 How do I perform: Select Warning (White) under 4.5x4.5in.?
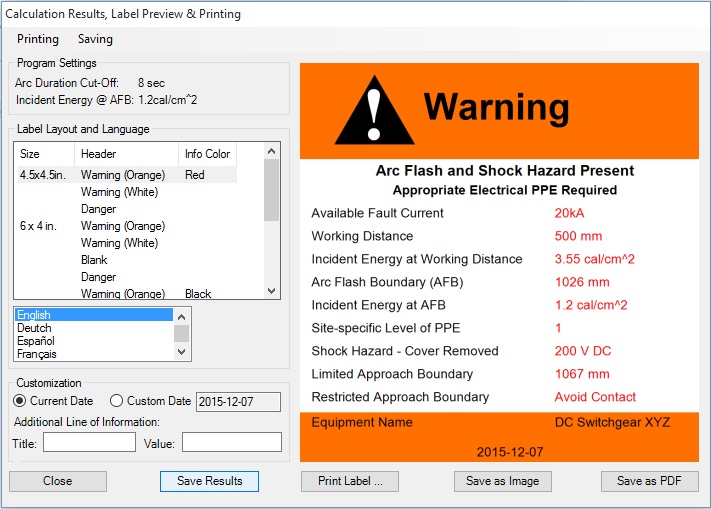[x=119, y=192]
